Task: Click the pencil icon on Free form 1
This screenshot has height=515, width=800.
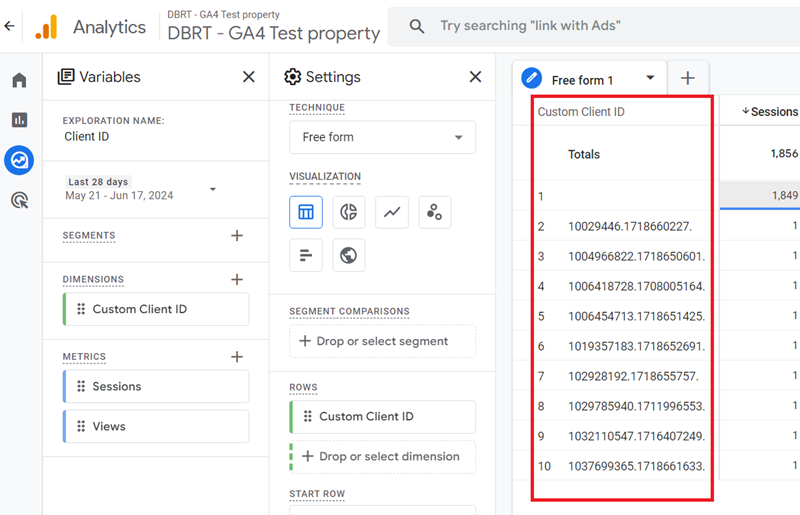Action: 532,78
